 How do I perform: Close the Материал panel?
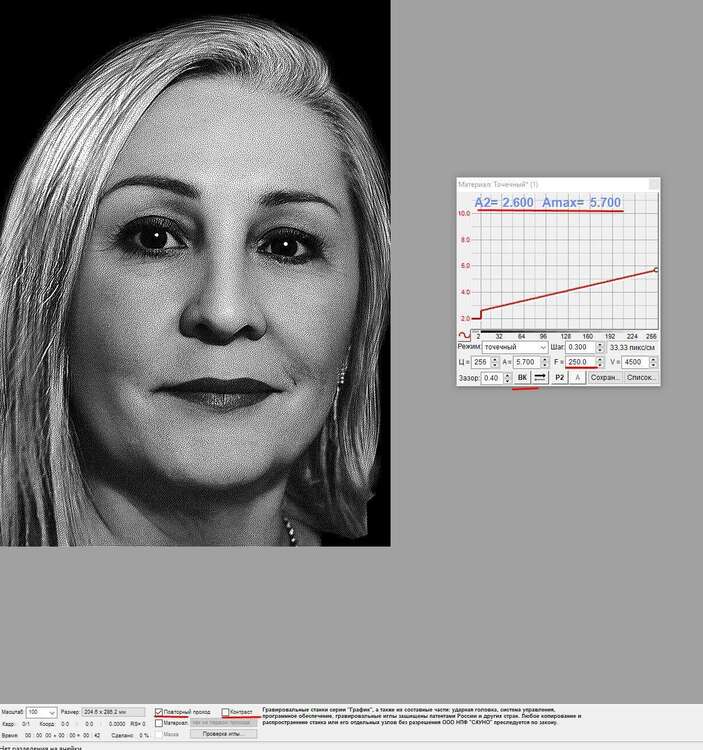[654, 184]
